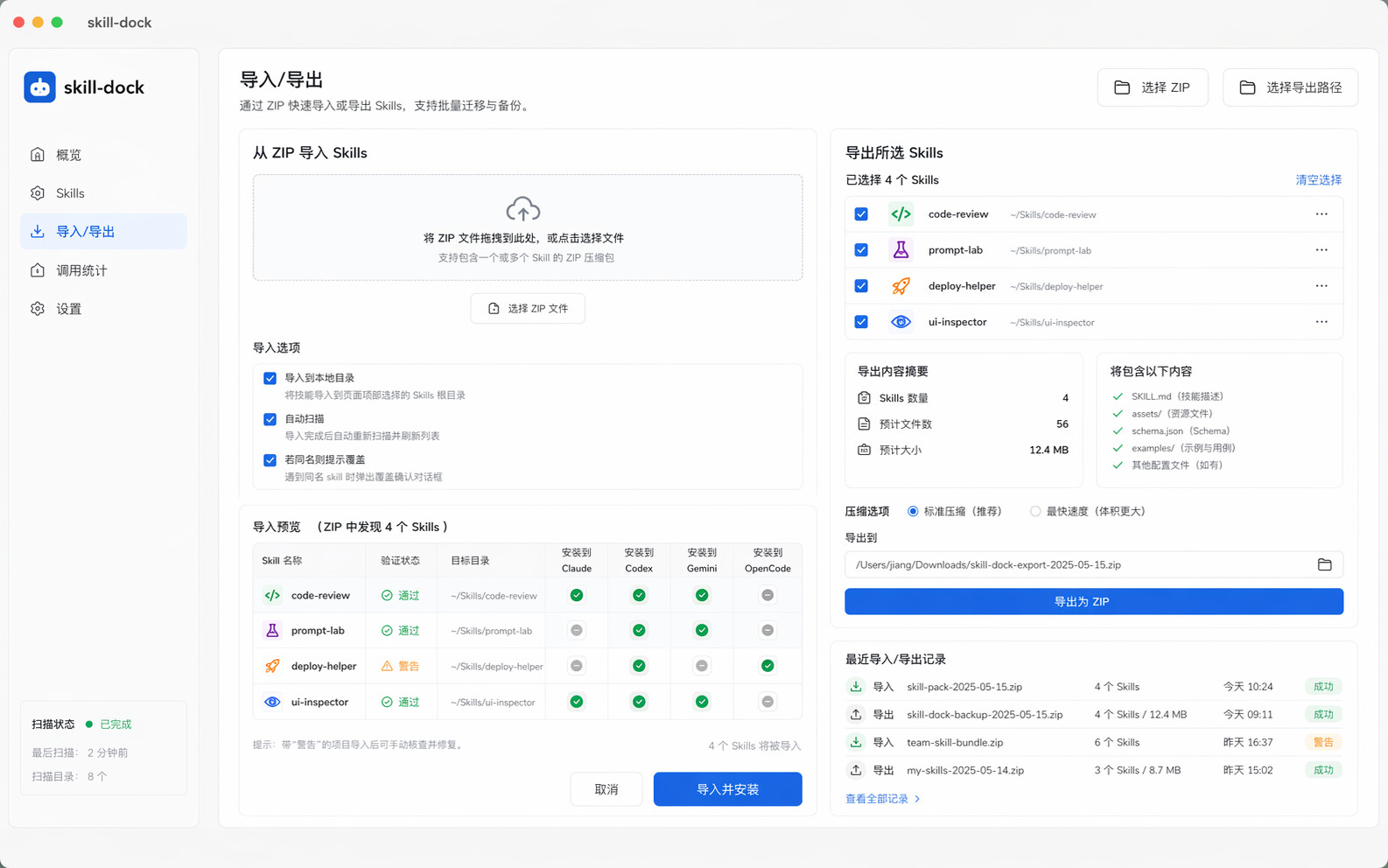Click import icon for skill-pack-2025-05-15.zip record
This screenshot has width=1388, height=868.
856,687
